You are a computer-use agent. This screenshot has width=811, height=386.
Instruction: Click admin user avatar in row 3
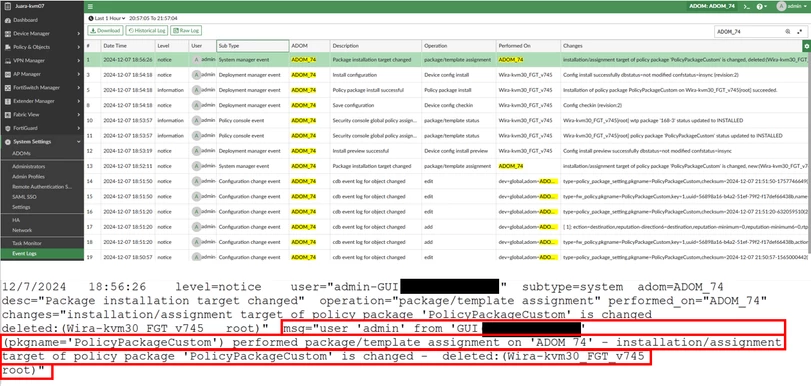[x=196, y=75]
